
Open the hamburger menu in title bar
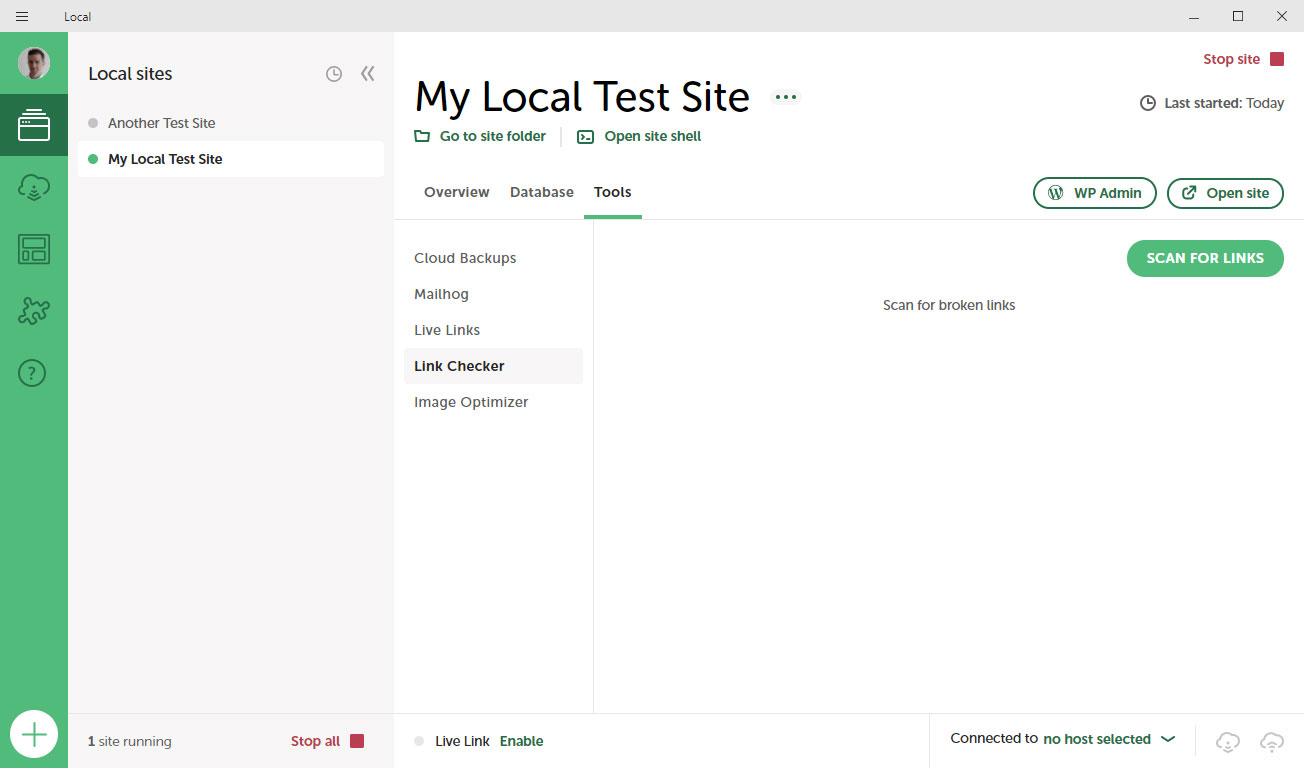pos(22,16)
